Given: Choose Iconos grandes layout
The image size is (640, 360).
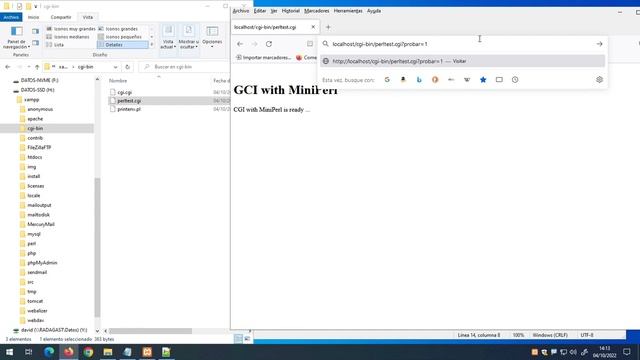Looking at the screenshot, I should click(x=118, y=29).
